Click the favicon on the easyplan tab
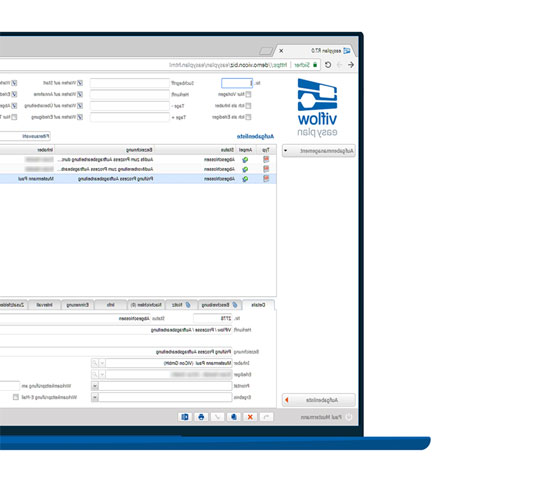540x480 pixels. (x=347, y=51)
